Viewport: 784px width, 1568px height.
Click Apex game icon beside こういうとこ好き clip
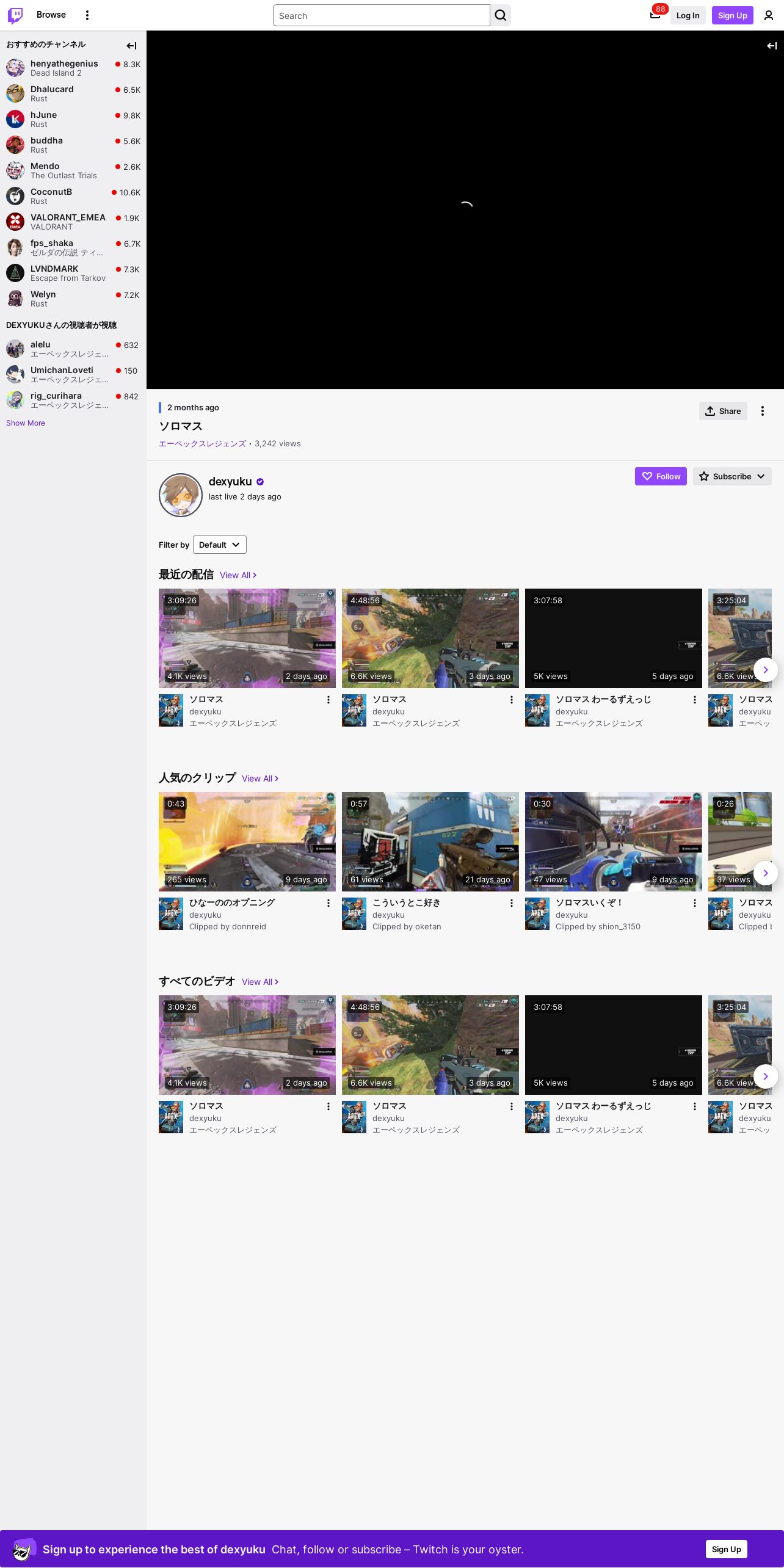[354, 914]
